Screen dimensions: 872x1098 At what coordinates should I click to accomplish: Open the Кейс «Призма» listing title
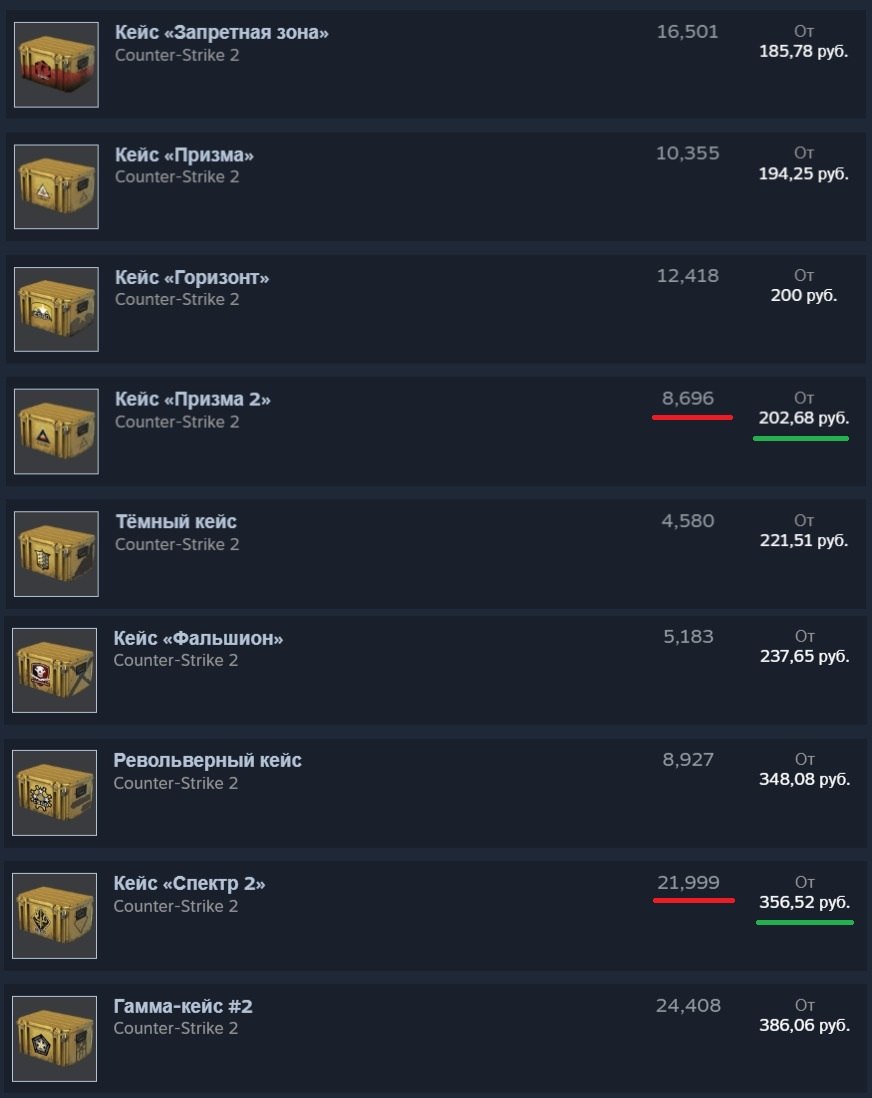(x=184, y=155)
